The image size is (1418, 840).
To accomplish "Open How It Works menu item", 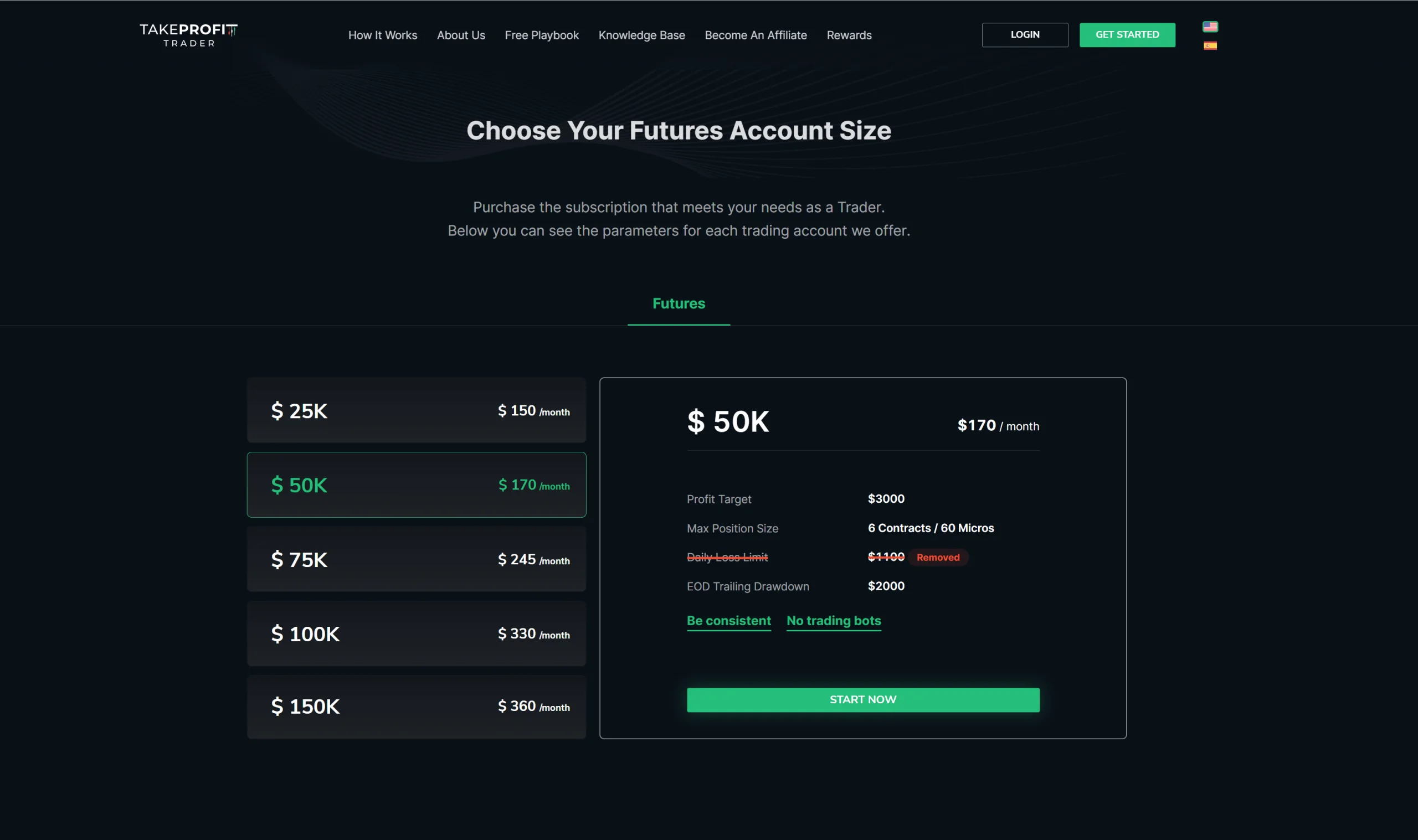I will pyautogui.click(x=383, y=35).
